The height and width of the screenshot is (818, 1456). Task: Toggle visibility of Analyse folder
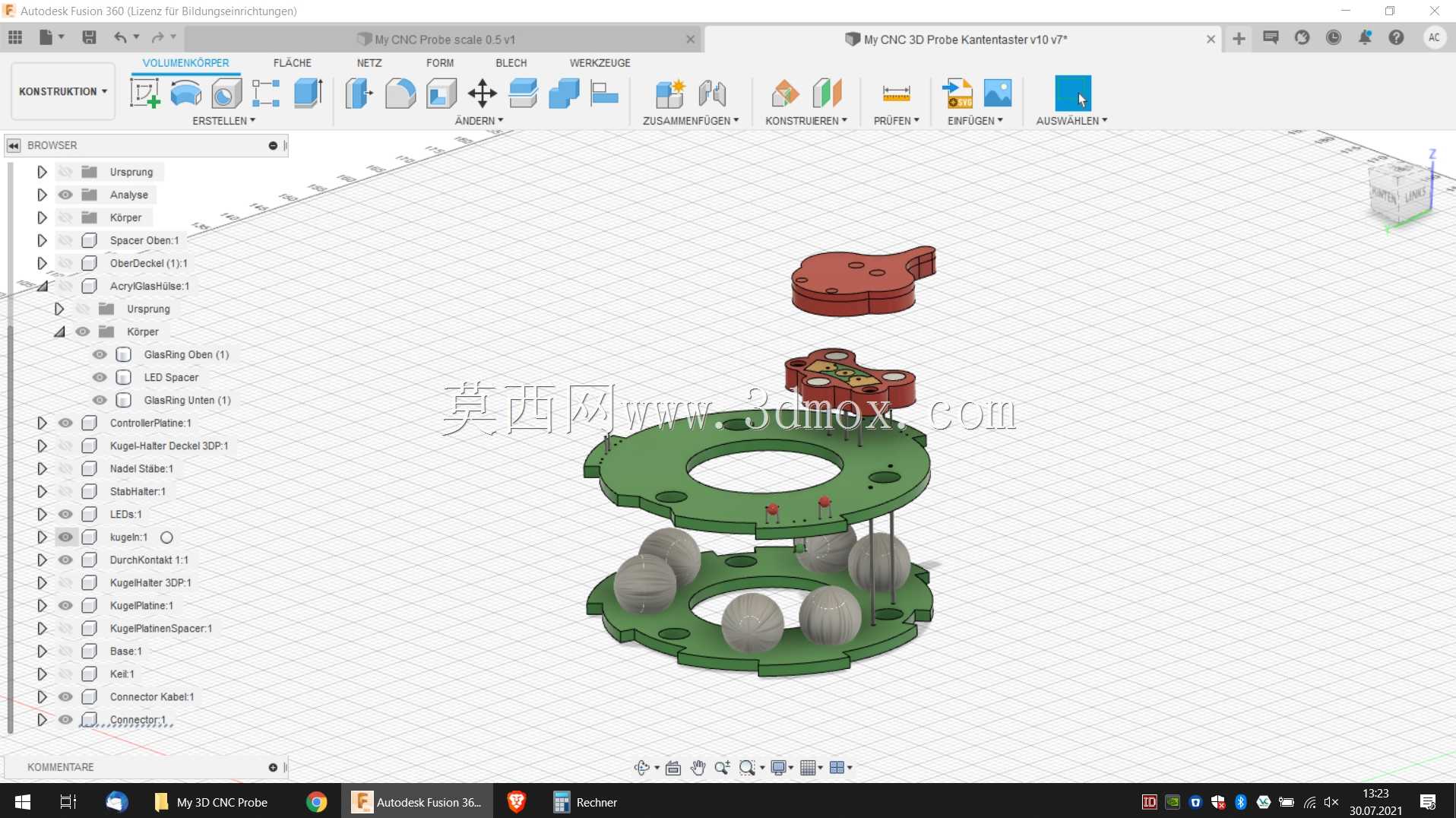66,195
